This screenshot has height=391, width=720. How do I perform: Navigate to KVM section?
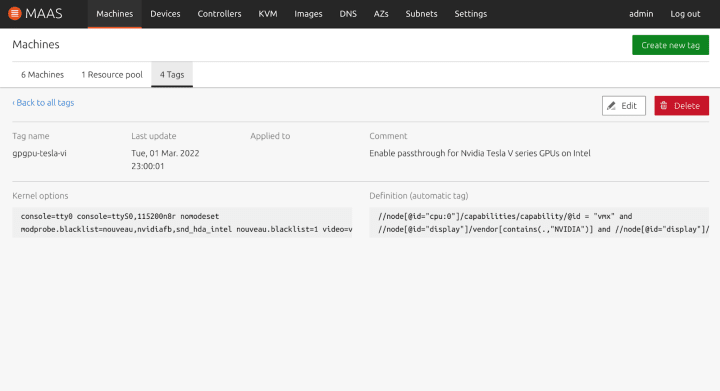point(268,14)
